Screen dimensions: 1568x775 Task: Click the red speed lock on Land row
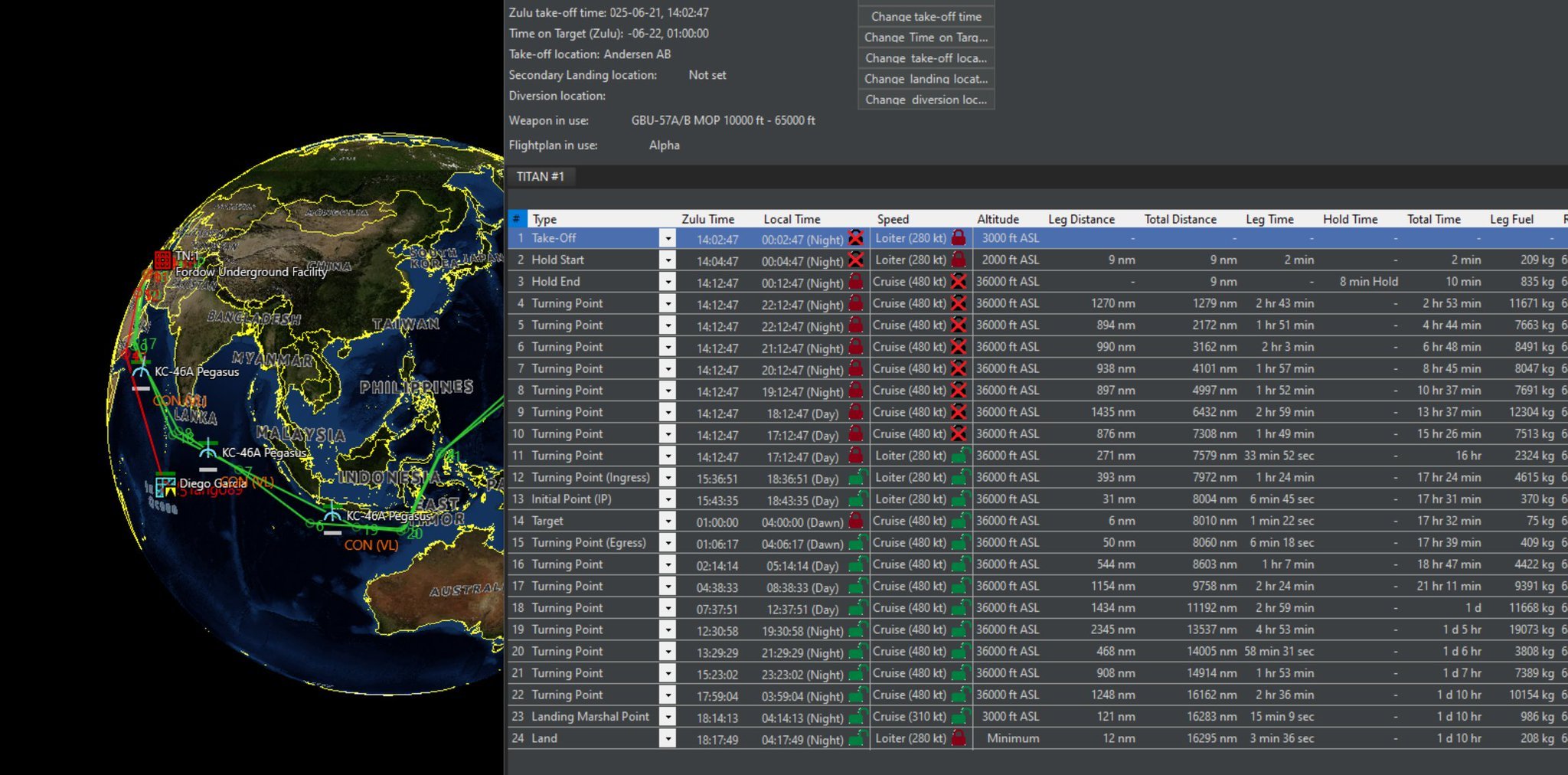click(959, 738)
